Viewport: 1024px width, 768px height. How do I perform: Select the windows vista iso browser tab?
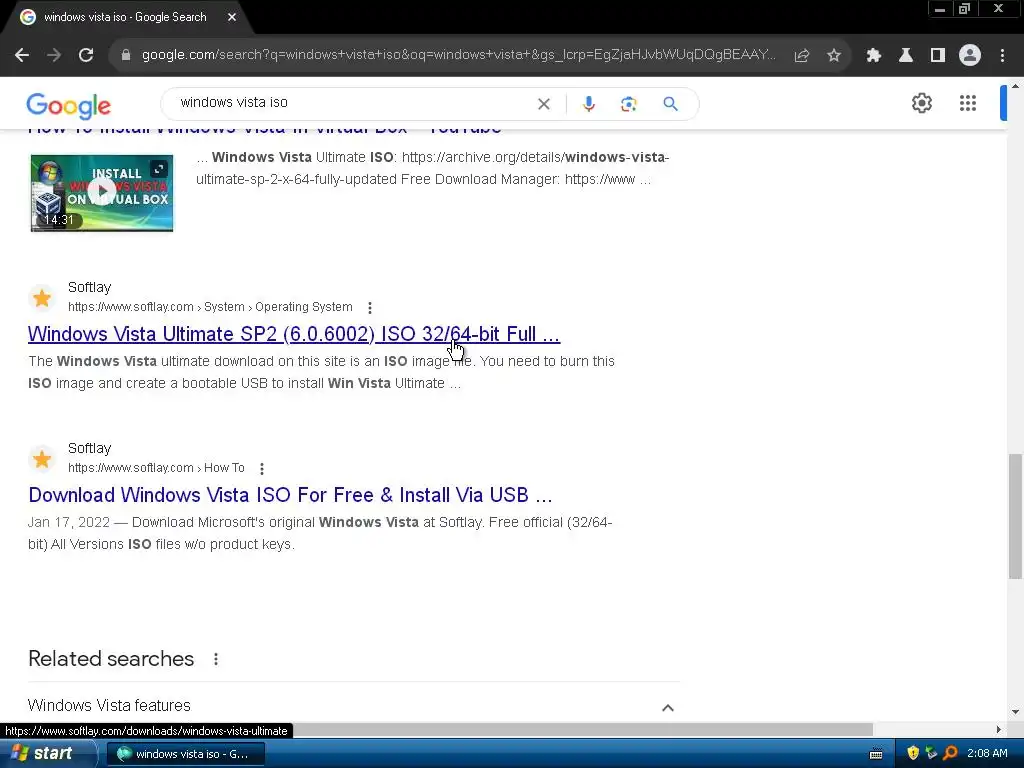click(125, 17)
